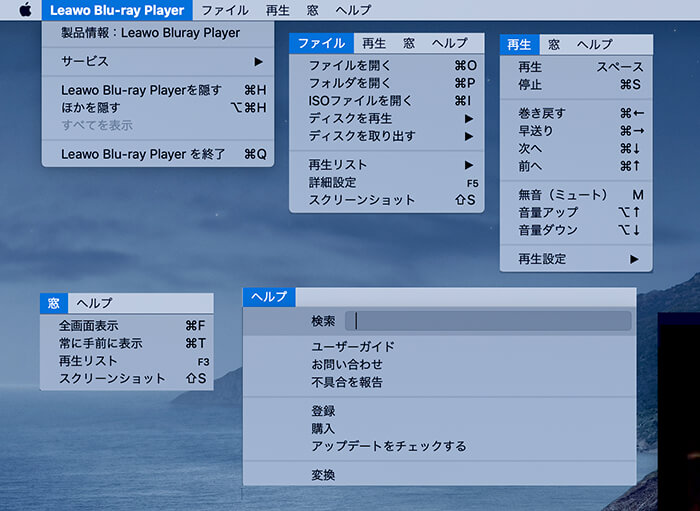Open 再生 in the top menu bar
This screenshot has width=700, height=511.
[278, 10]
